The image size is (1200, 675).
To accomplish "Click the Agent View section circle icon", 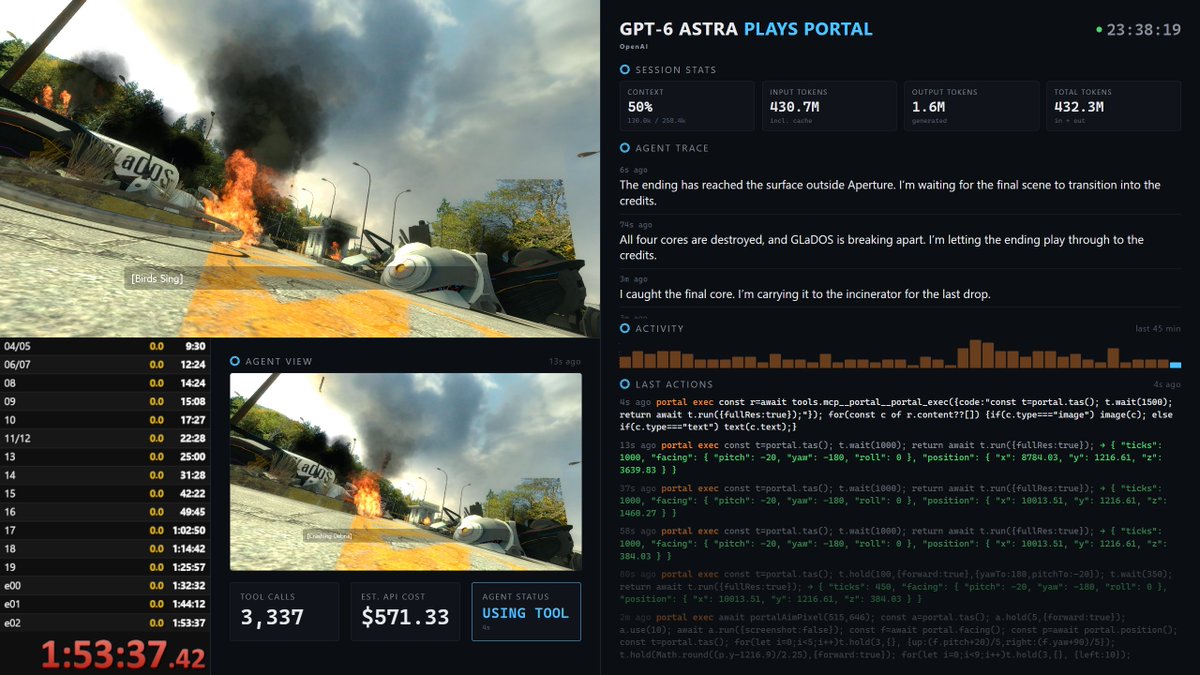I will pyautogui.click(x=235, y=361).
